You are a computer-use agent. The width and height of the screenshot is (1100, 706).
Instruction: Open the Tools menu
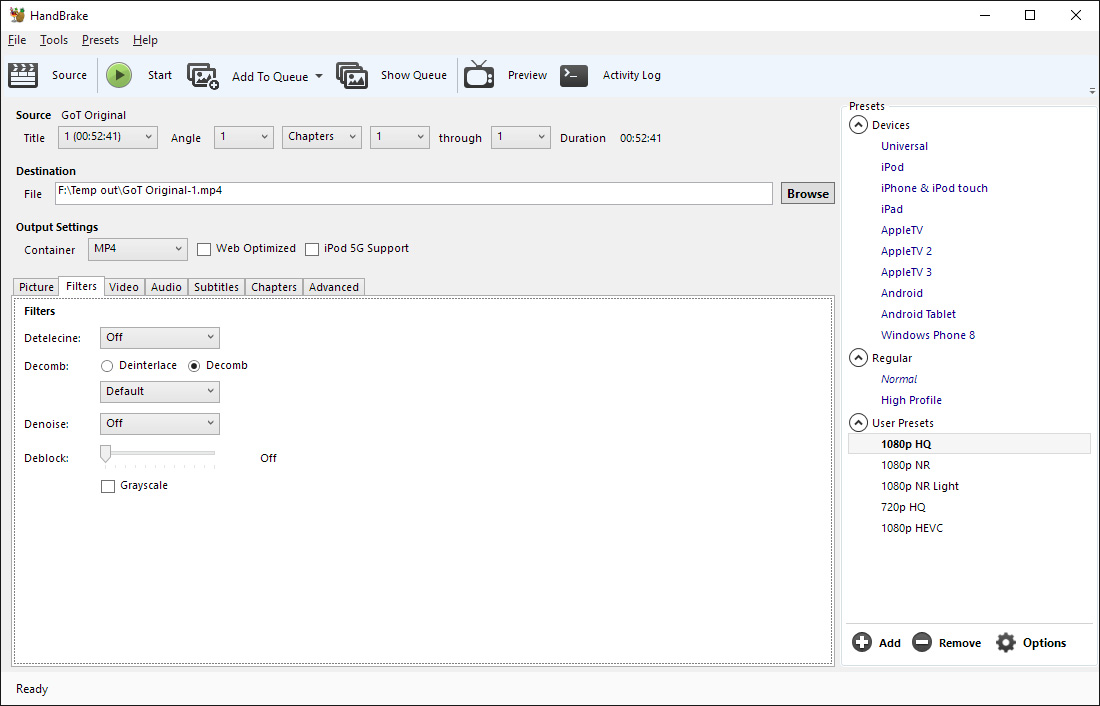54,40
